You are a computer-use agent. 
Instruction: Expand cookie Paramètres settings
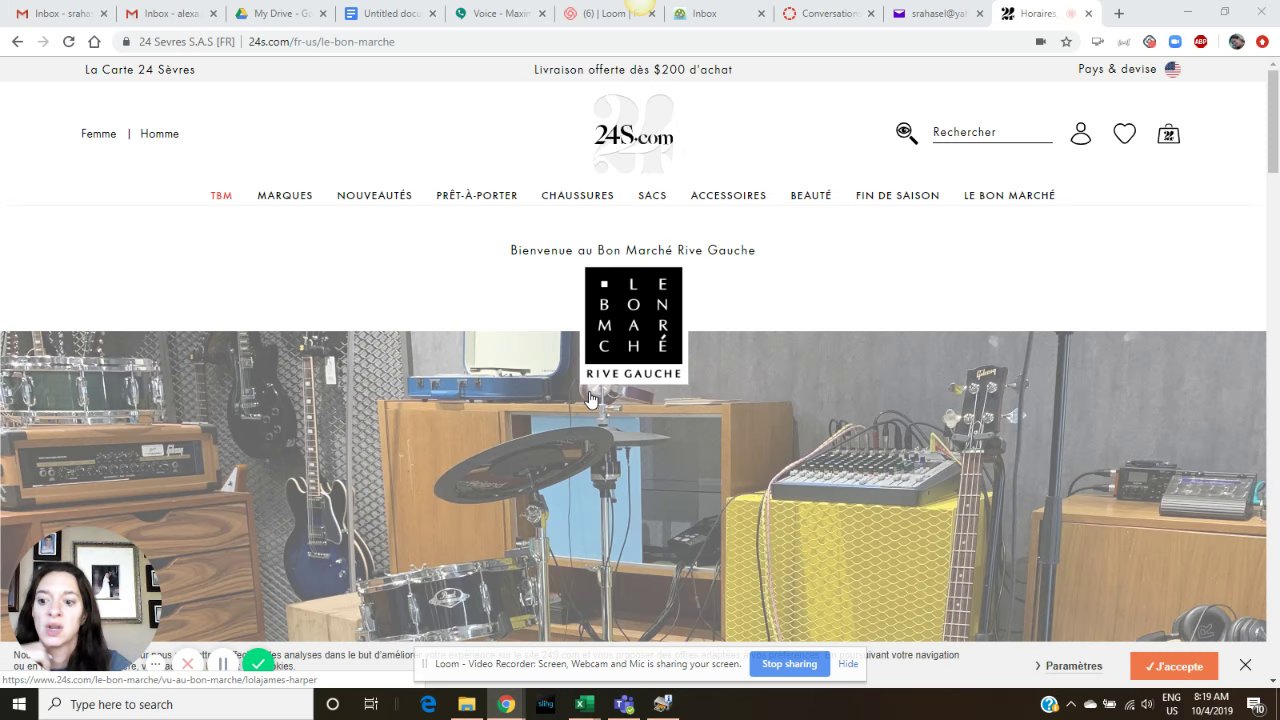pyautogui.click(x=1069, y=666)
